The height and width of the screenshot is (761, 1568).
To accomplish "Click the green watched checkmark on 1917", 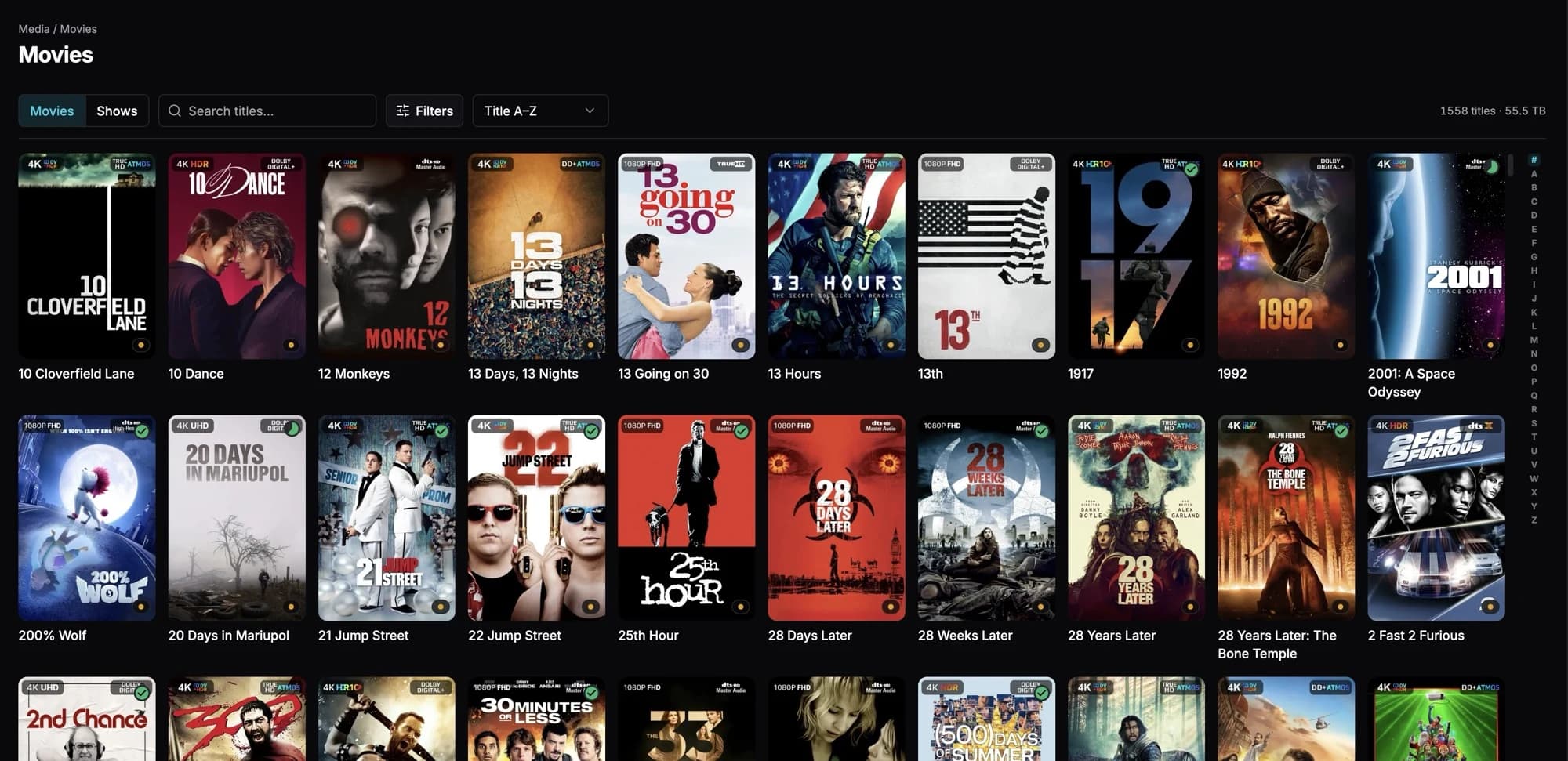I will pos(1192,169).
